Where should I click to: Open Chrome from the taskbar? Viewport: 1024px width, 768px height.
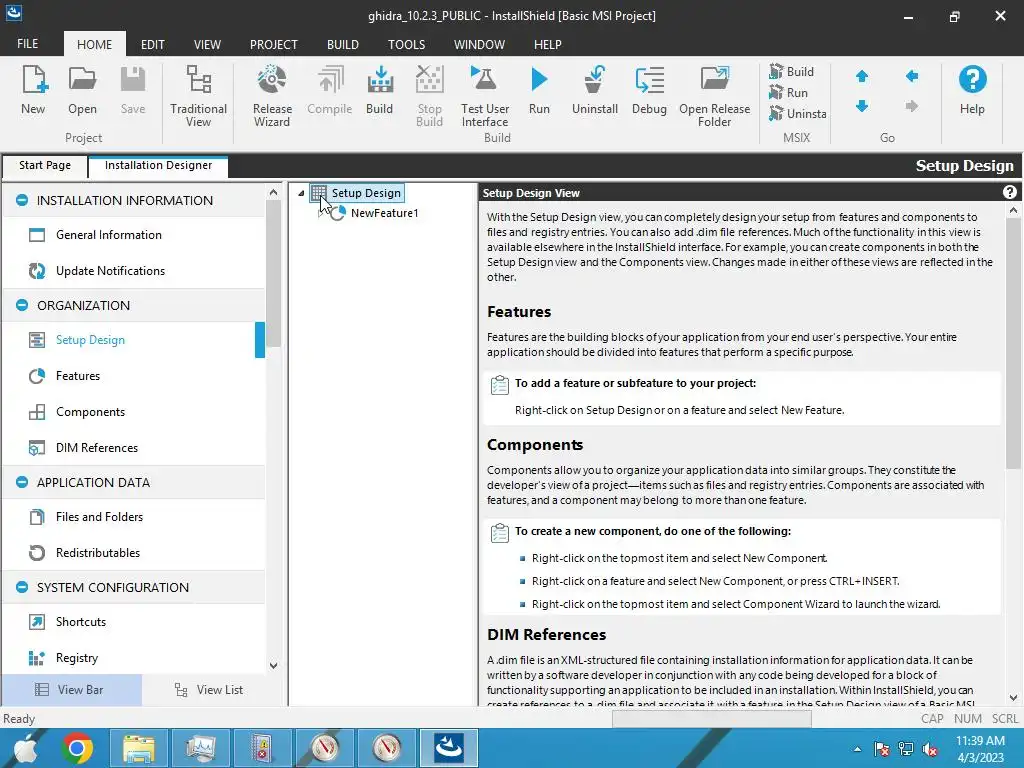[x=77, y=748]
